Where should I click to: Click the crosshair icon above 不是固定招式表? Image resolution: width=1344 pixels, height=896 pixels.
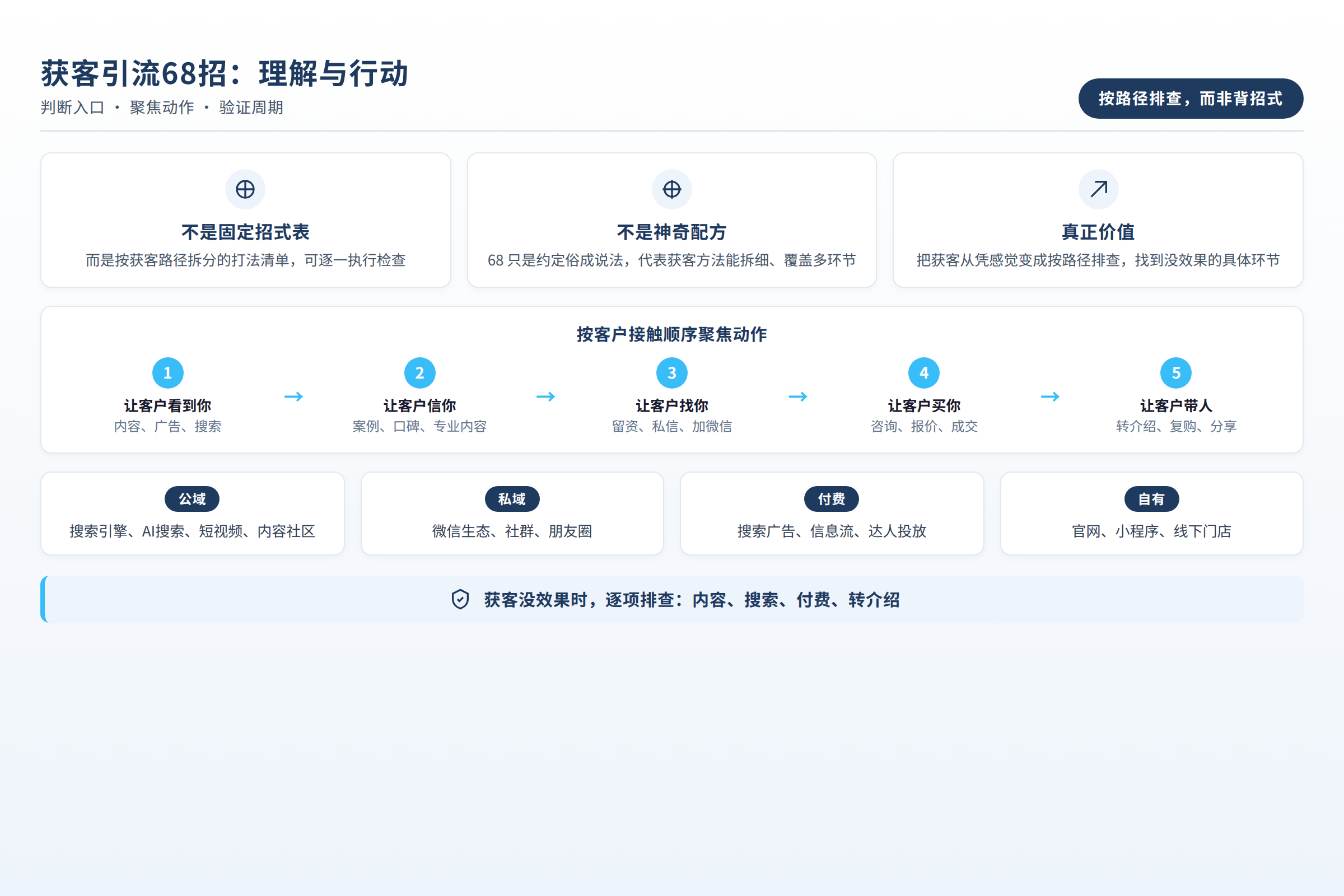point(245,189)
